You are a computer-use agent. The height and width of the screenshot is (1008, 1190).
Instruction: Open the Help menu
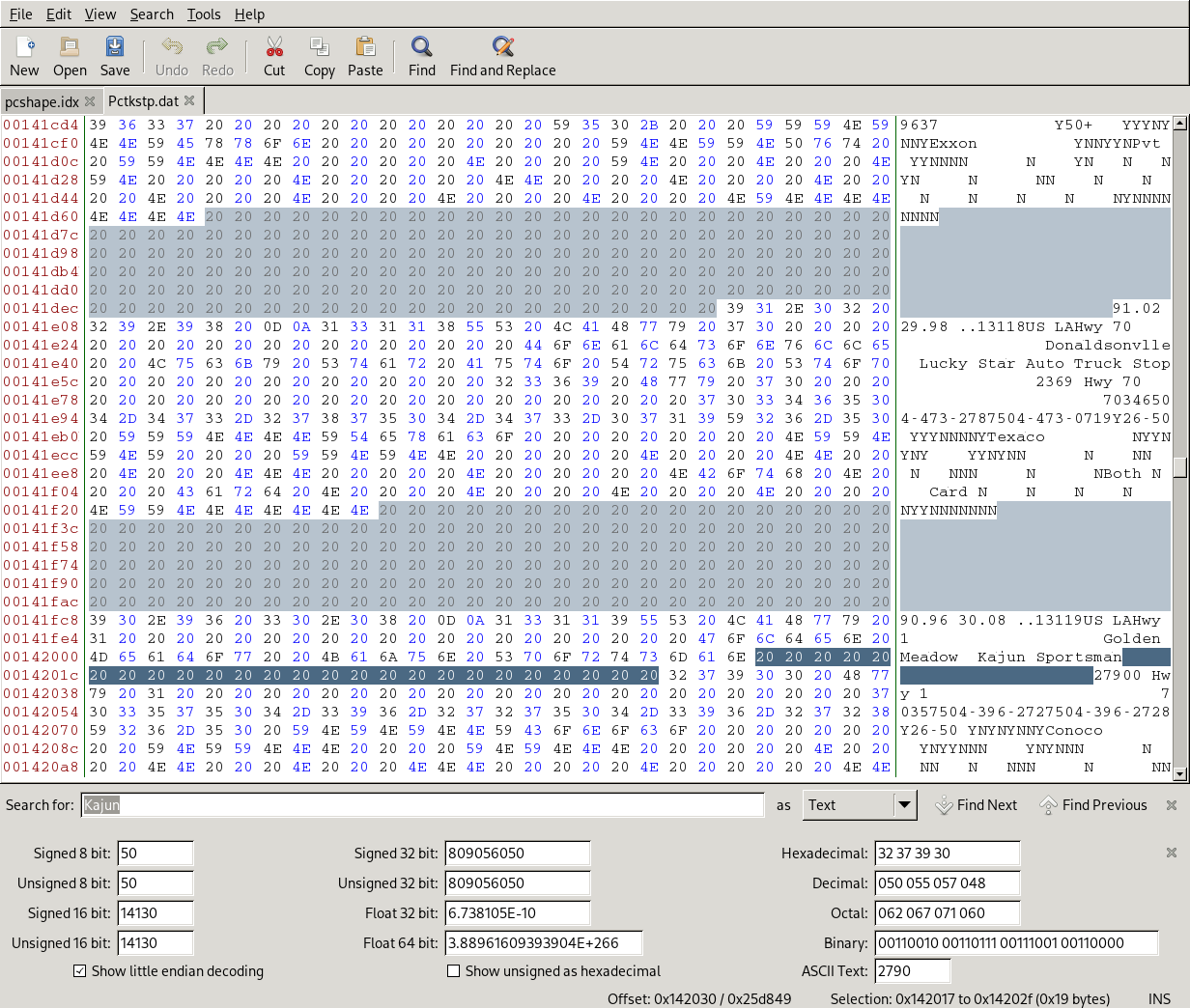click(249, 14)
